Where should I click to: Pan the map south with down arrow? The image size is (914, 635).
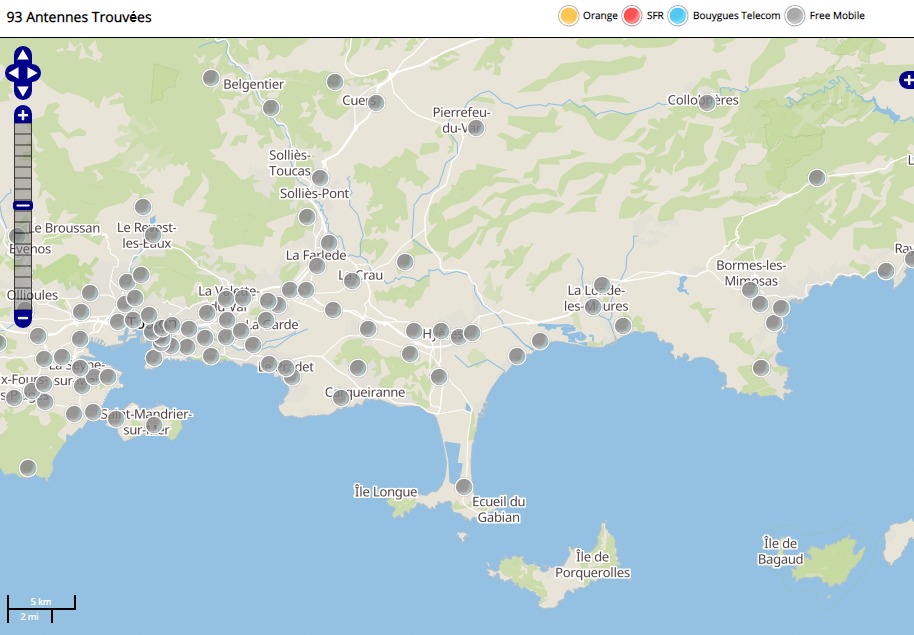pyautogui.click(x=23, y=91)
